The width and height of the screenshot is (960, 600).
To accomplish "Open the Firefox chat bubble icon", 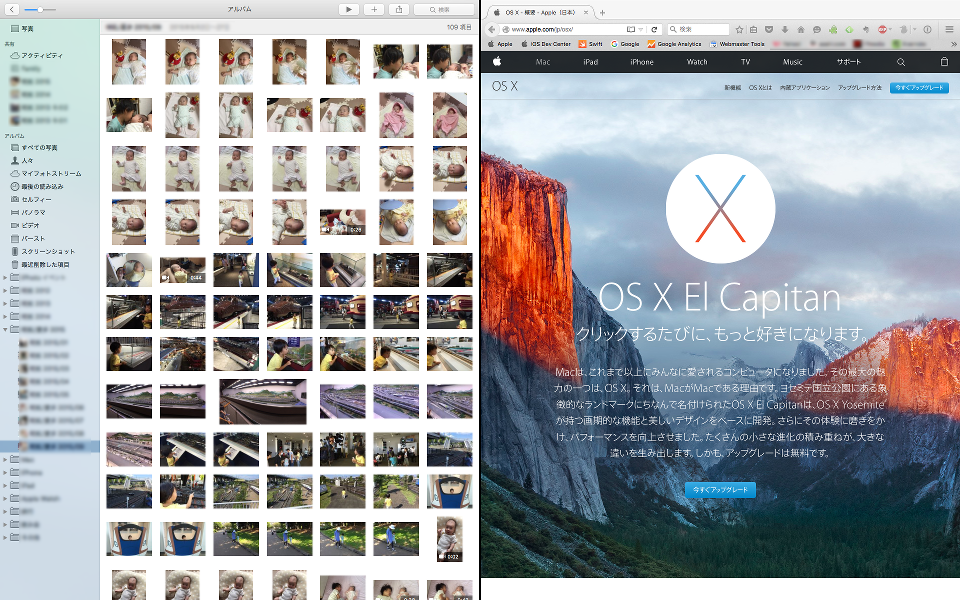I will tap(817, 29).
